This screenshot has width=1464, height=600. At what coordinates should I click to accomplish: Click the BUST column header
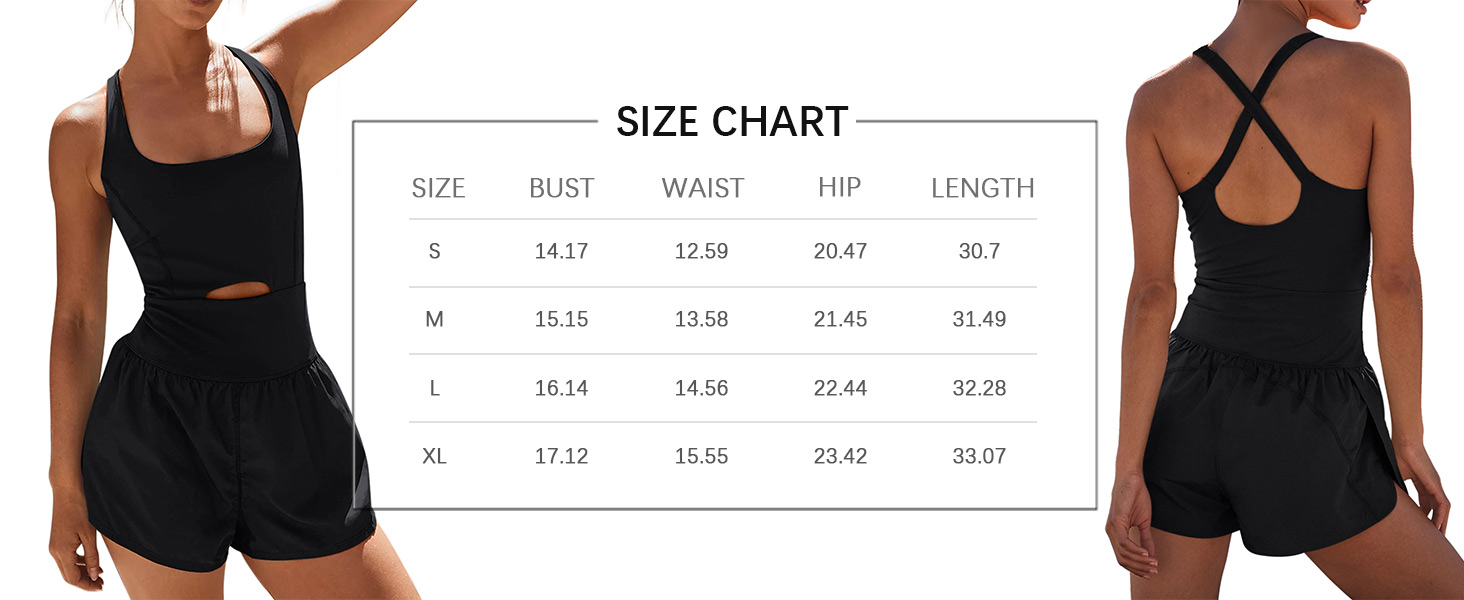561,188
